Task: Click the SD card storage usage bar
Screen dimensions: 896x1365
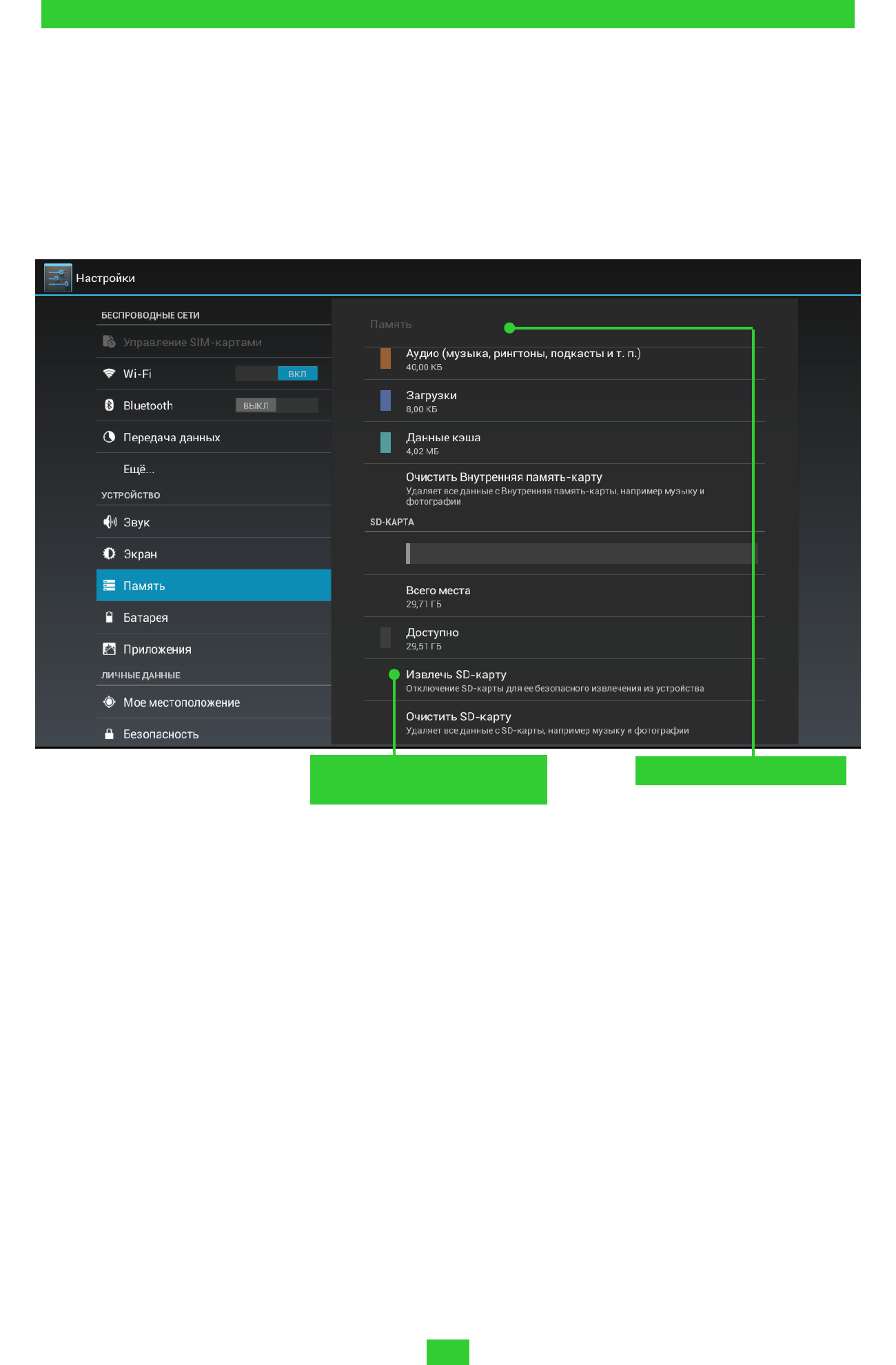Action: [582, 554]
